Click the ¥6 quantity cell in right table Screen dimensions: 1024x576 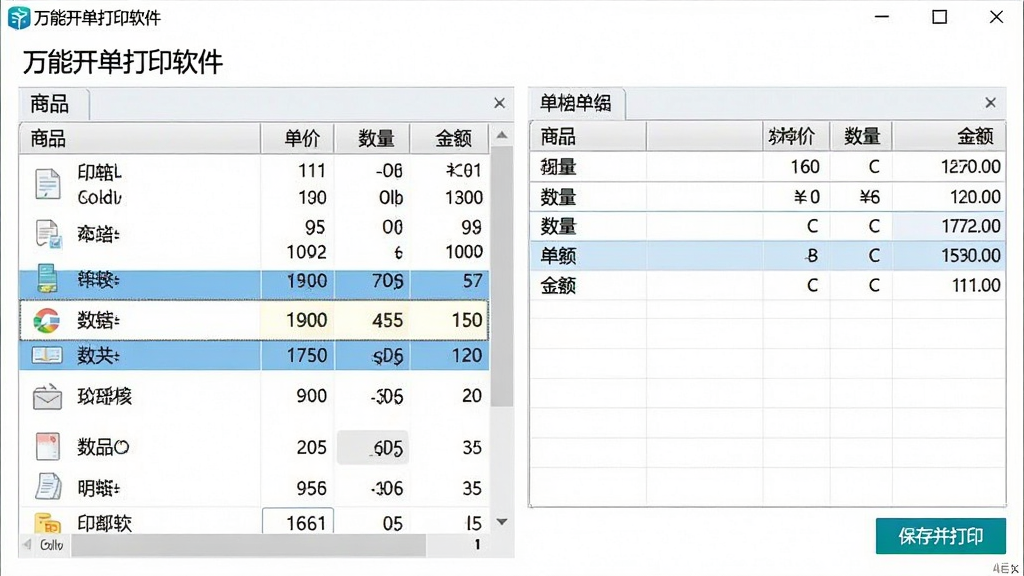tap(870, 197)
